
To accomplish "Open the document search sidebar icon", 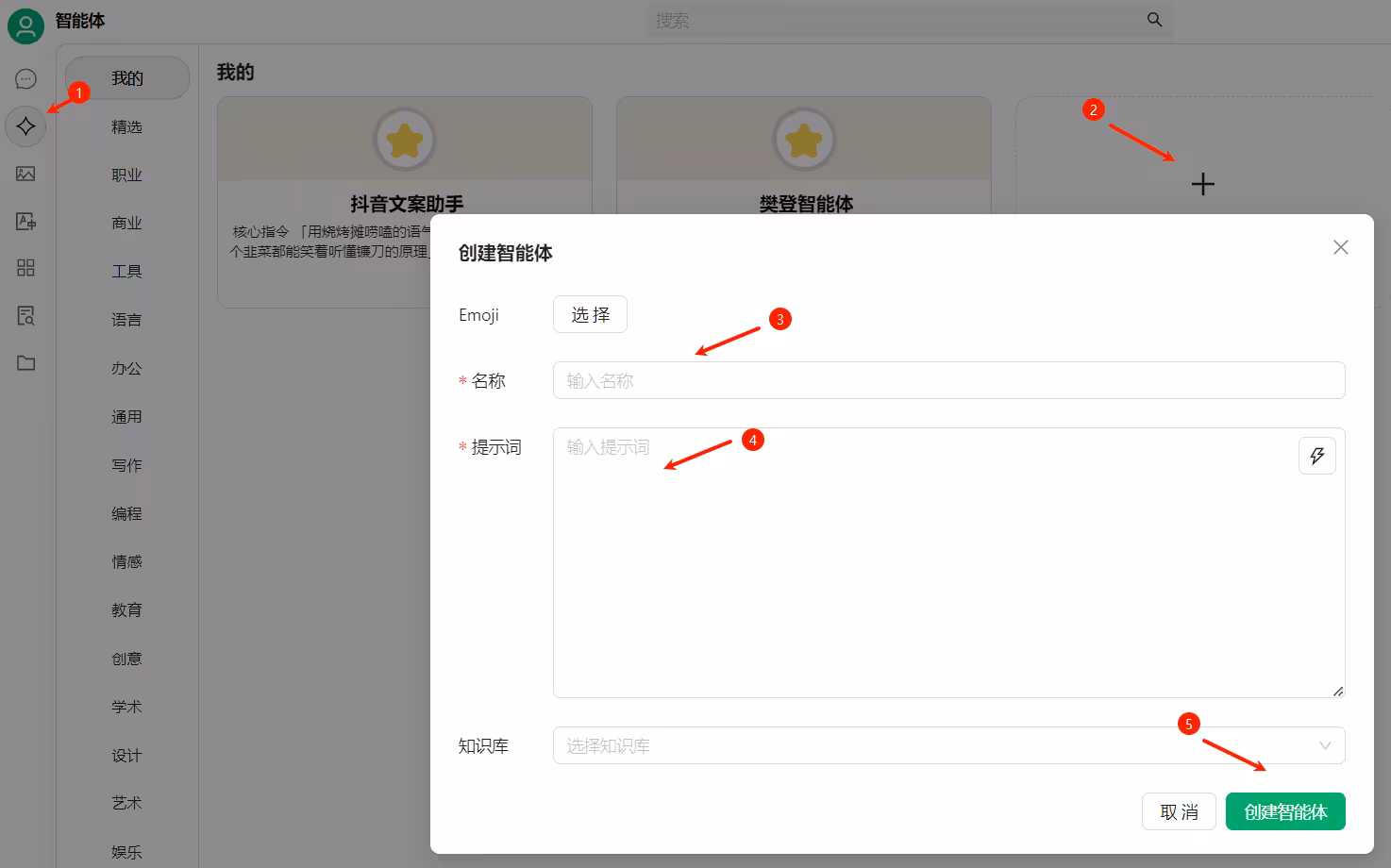I will (26, 315).
